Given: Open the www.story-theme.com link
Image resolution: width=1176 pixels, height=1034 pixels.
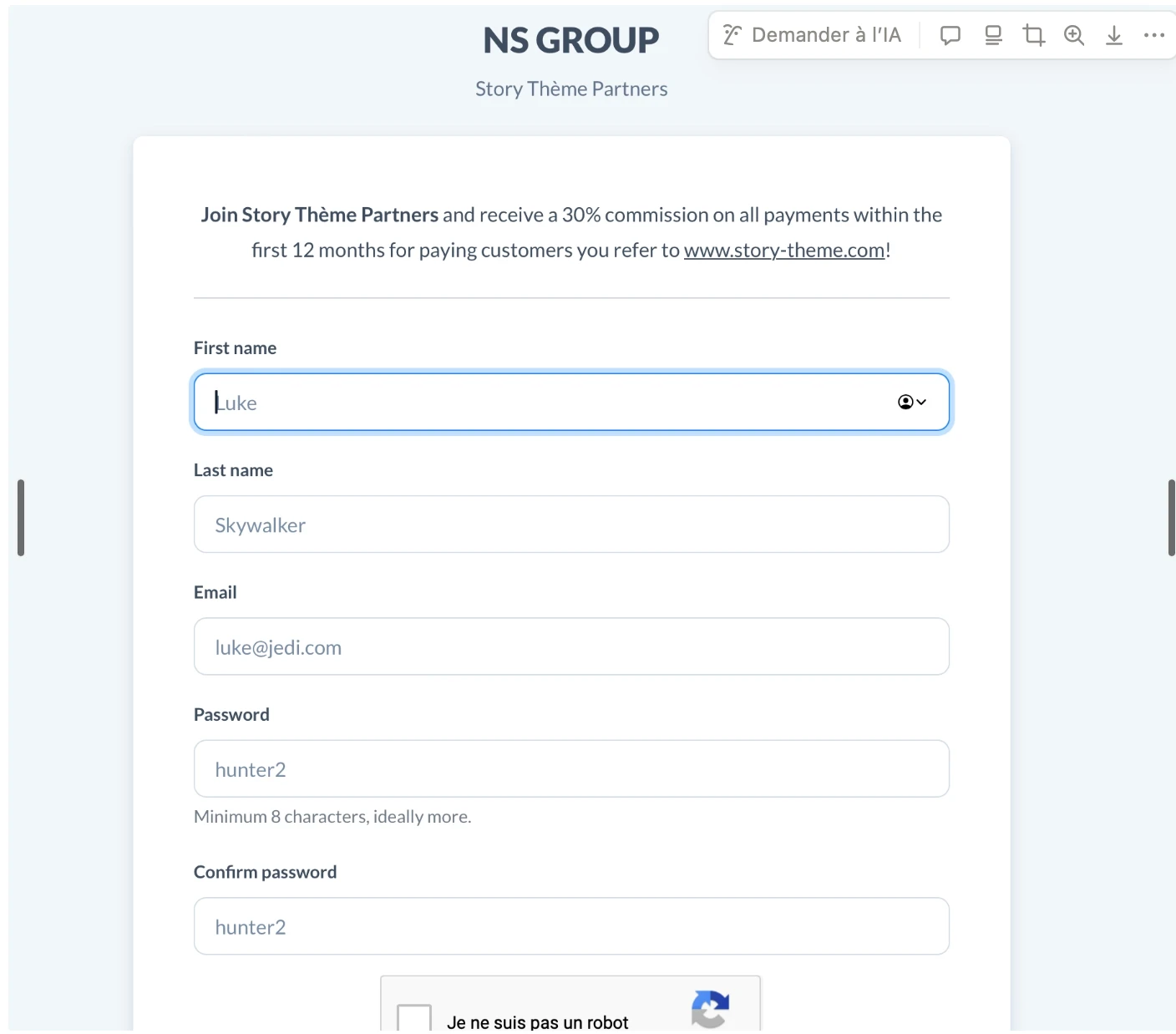Looking at the screenshot, I should [784, 251].
